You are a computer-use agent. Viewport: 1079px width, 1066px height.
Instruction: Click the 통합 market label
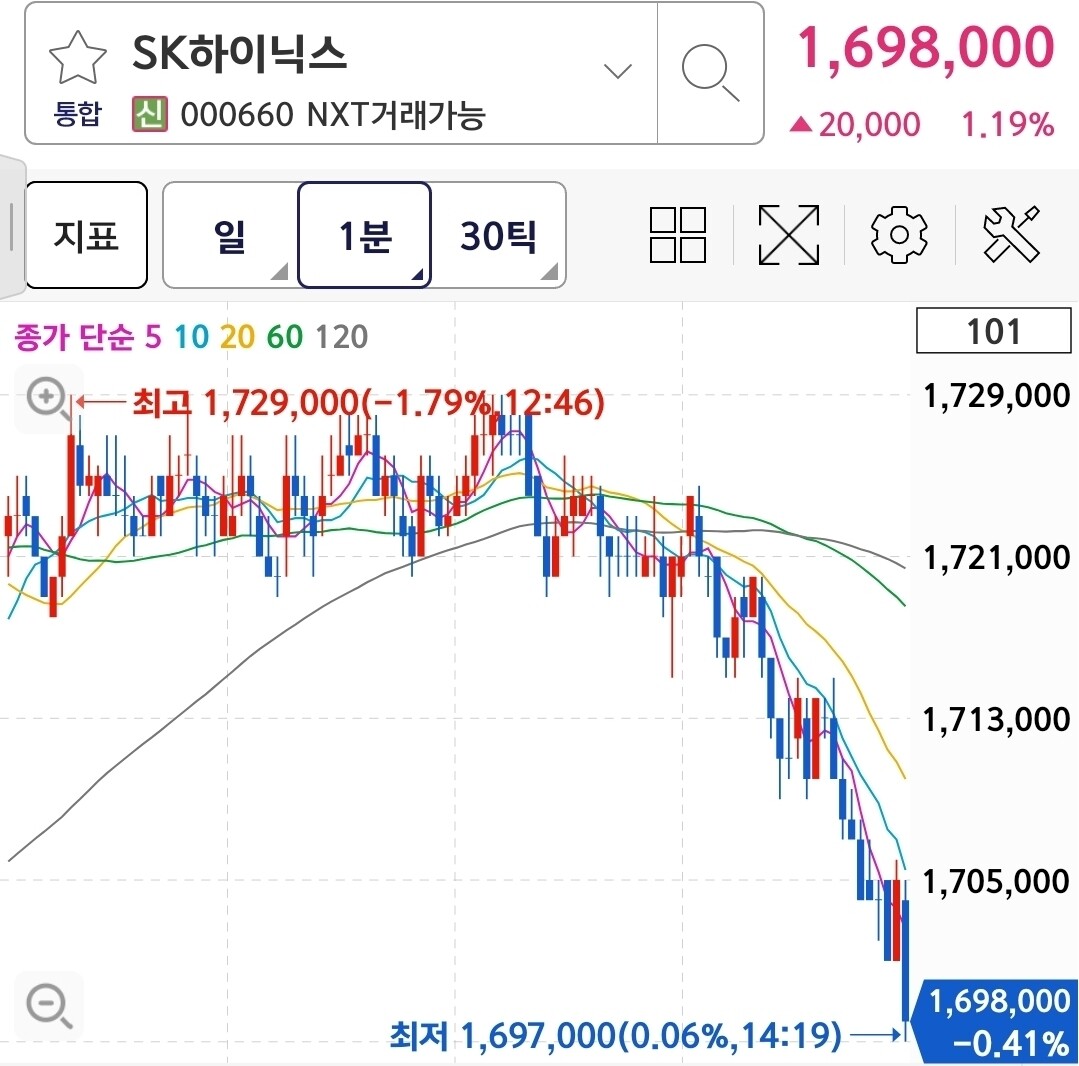[78, 114]
